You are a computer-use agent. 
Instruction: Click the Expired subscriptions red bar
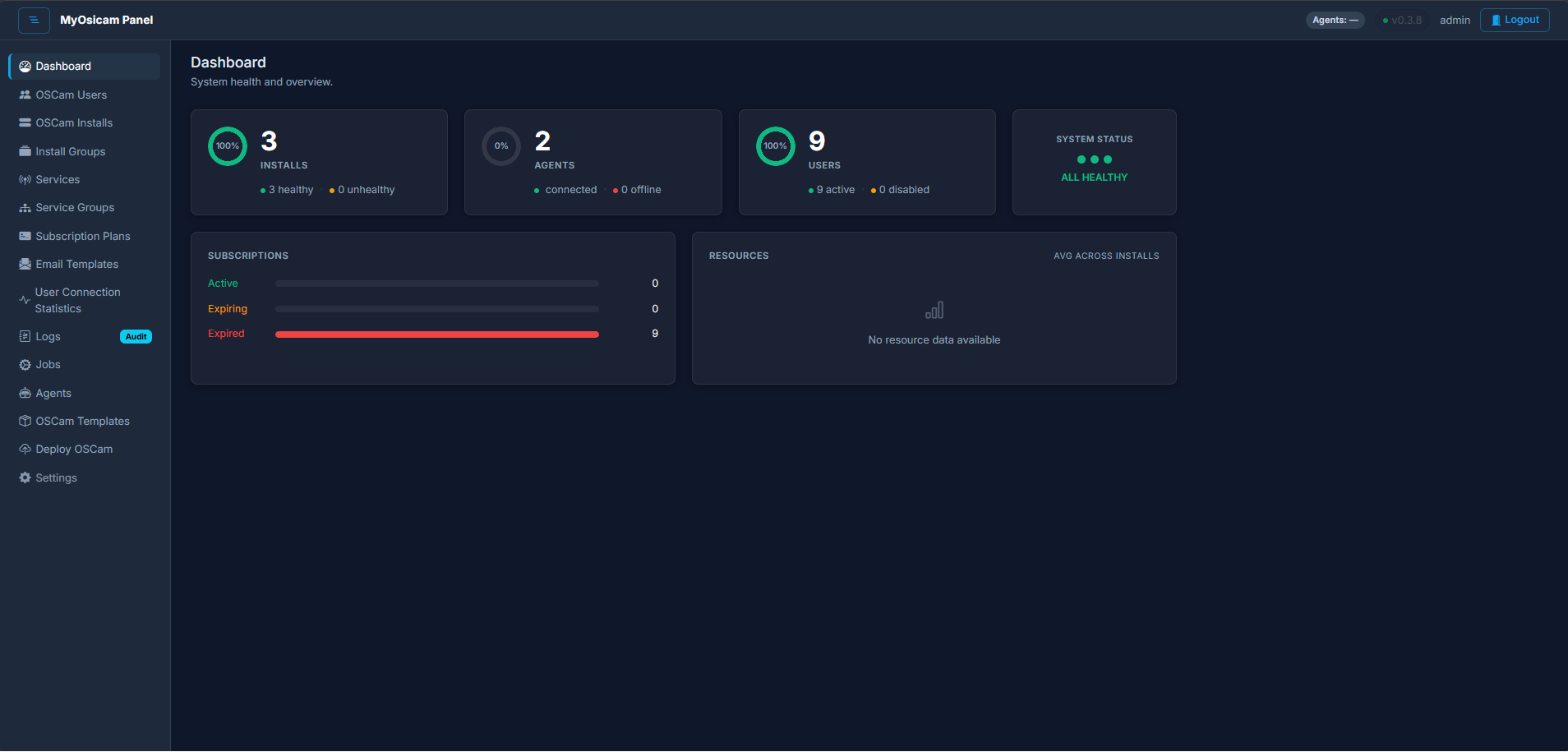click(437, 334)
